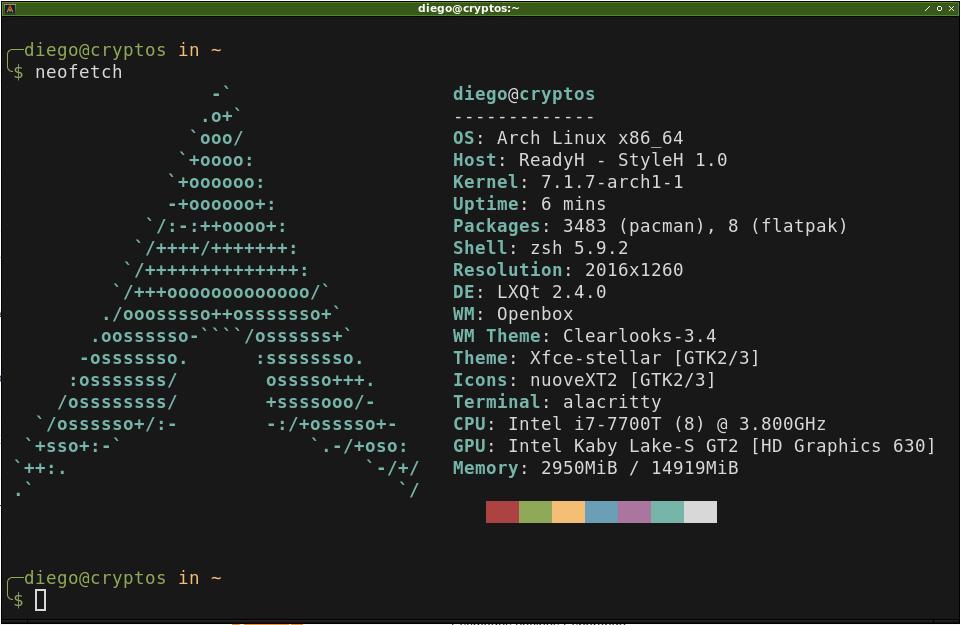
Task: Click the Memory usage line
Action: (595, 468)
